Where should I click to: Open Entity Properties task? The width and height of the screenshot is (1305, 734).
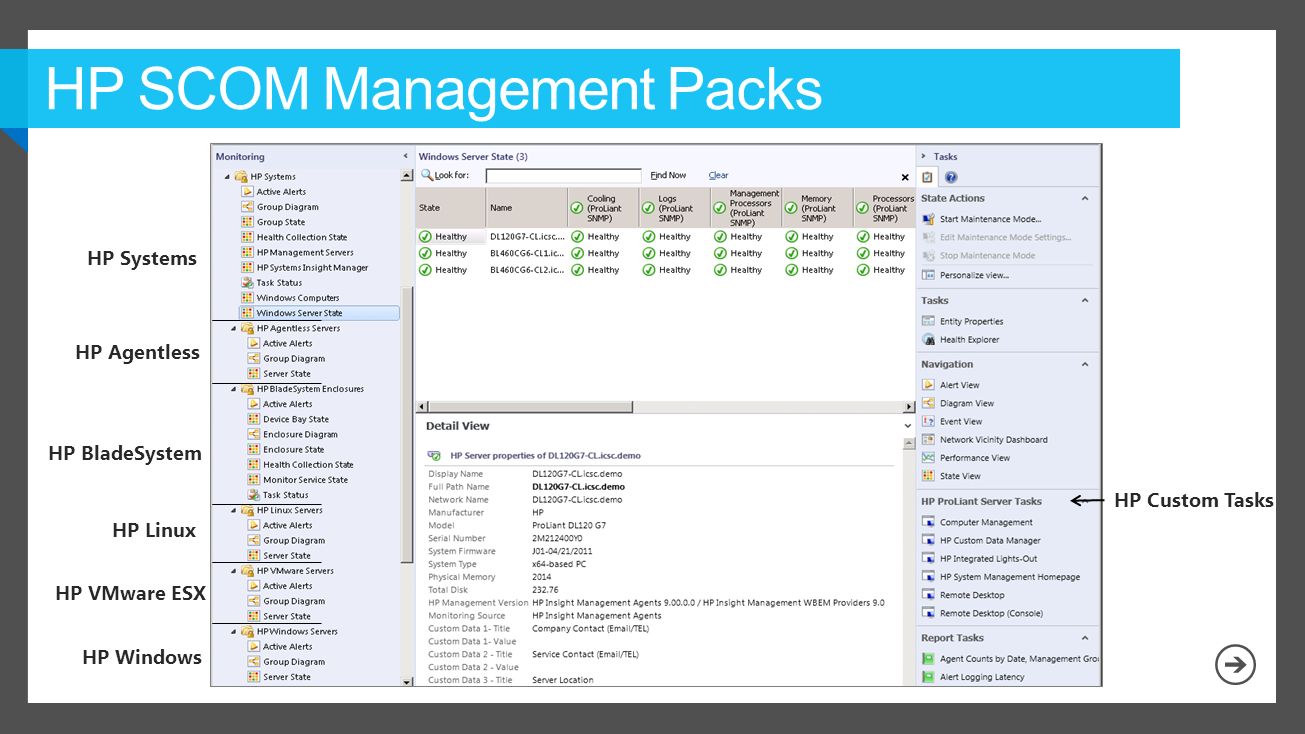tap(971, 321)
